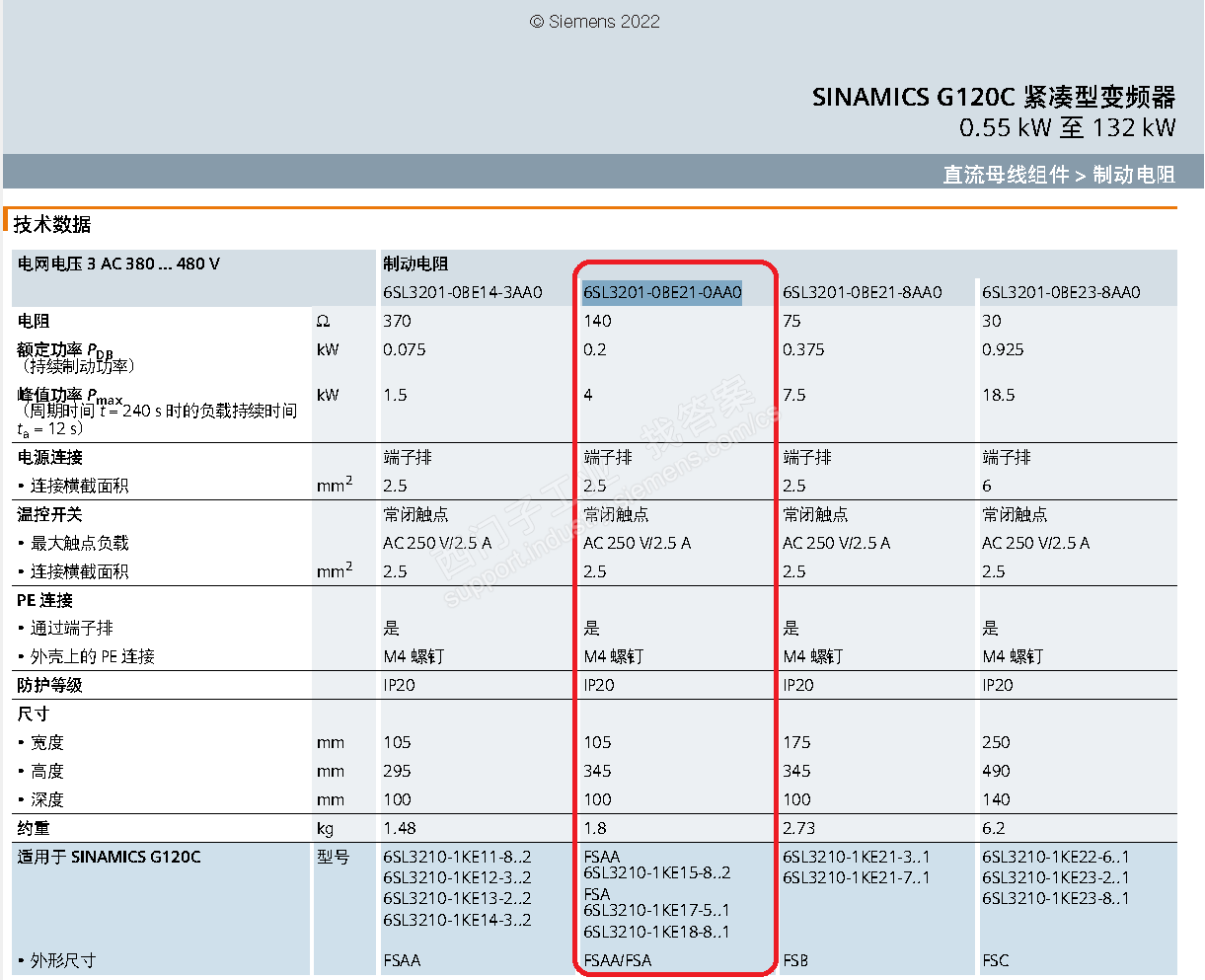Click the 适用于 SINAMICS G120C row label
The image size is (1205, 980).
[x=109, y=857]
